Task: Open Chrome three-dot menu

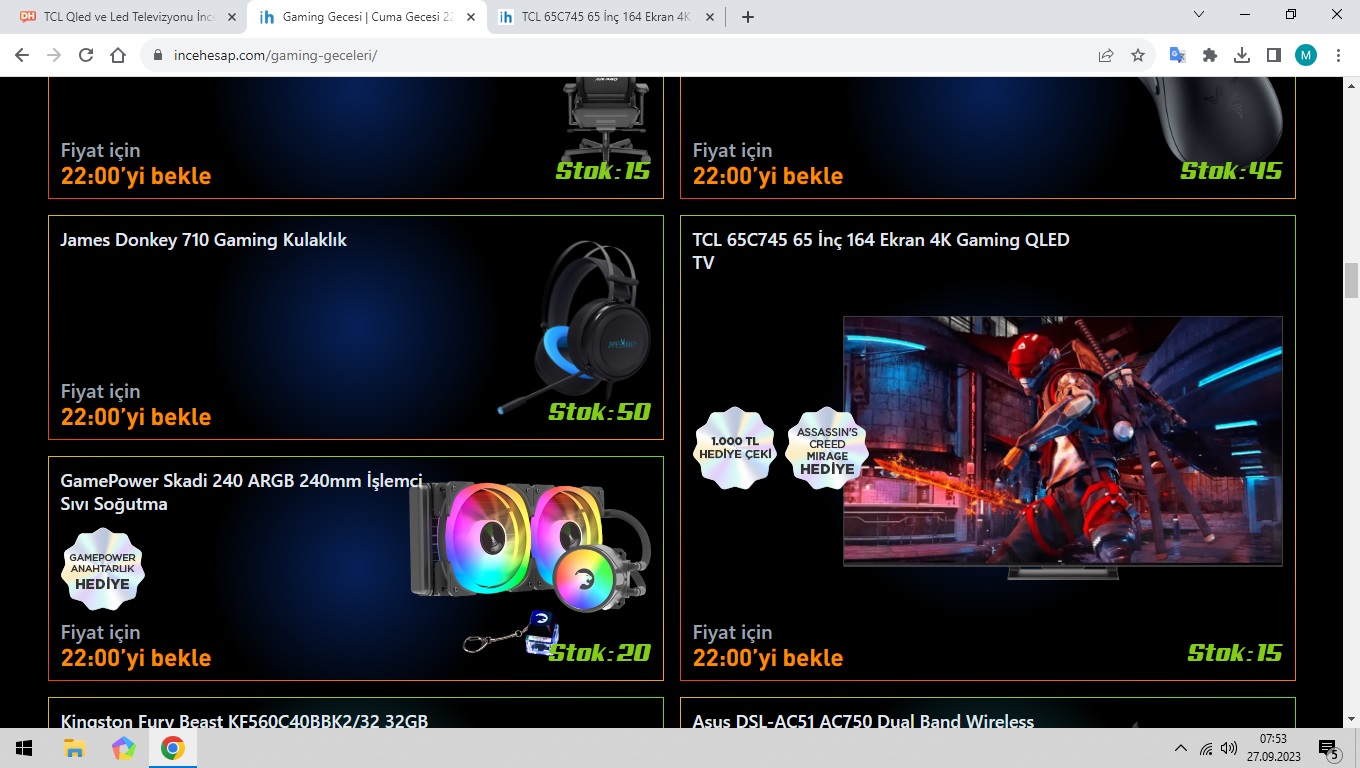Action: coord(1338,55)
